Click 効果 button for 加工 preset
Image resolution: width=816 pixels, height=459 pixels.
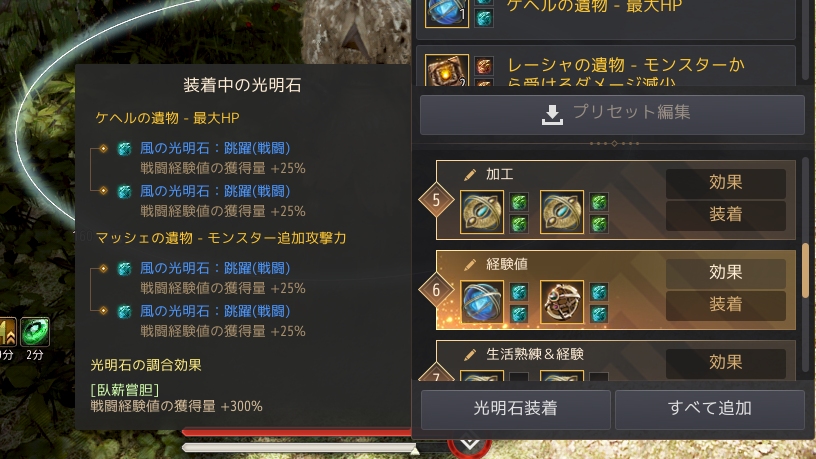click(725, 183)
